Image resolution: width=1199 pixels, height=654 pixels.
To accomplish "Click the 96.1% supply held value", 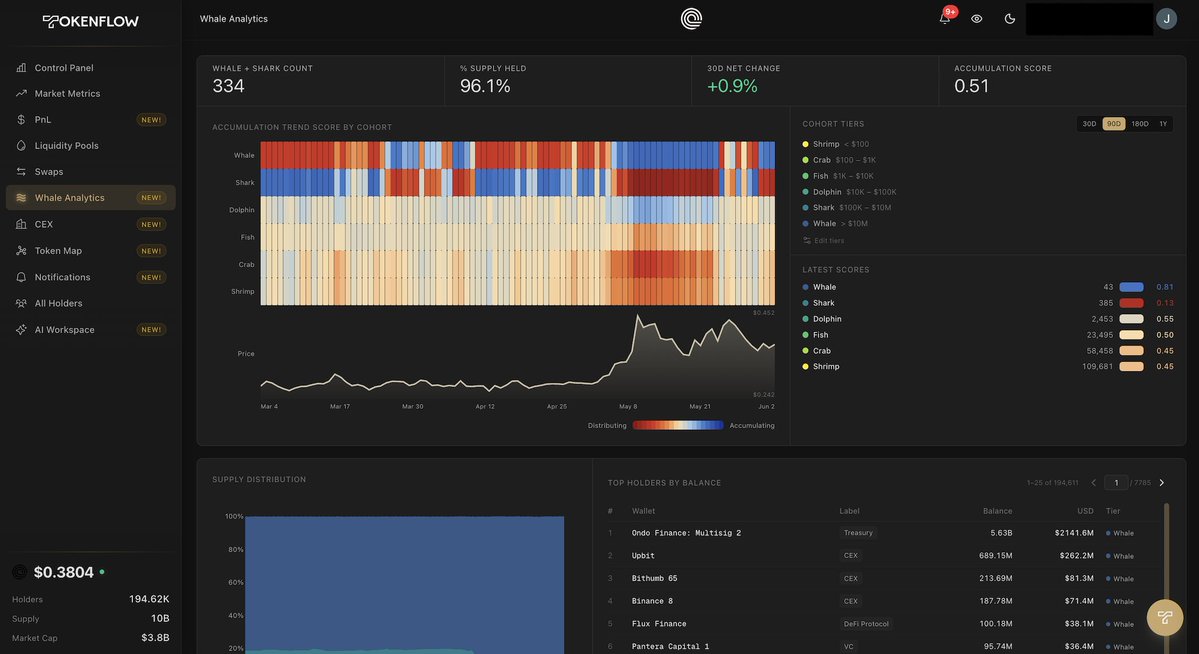I will coord(485,86).
